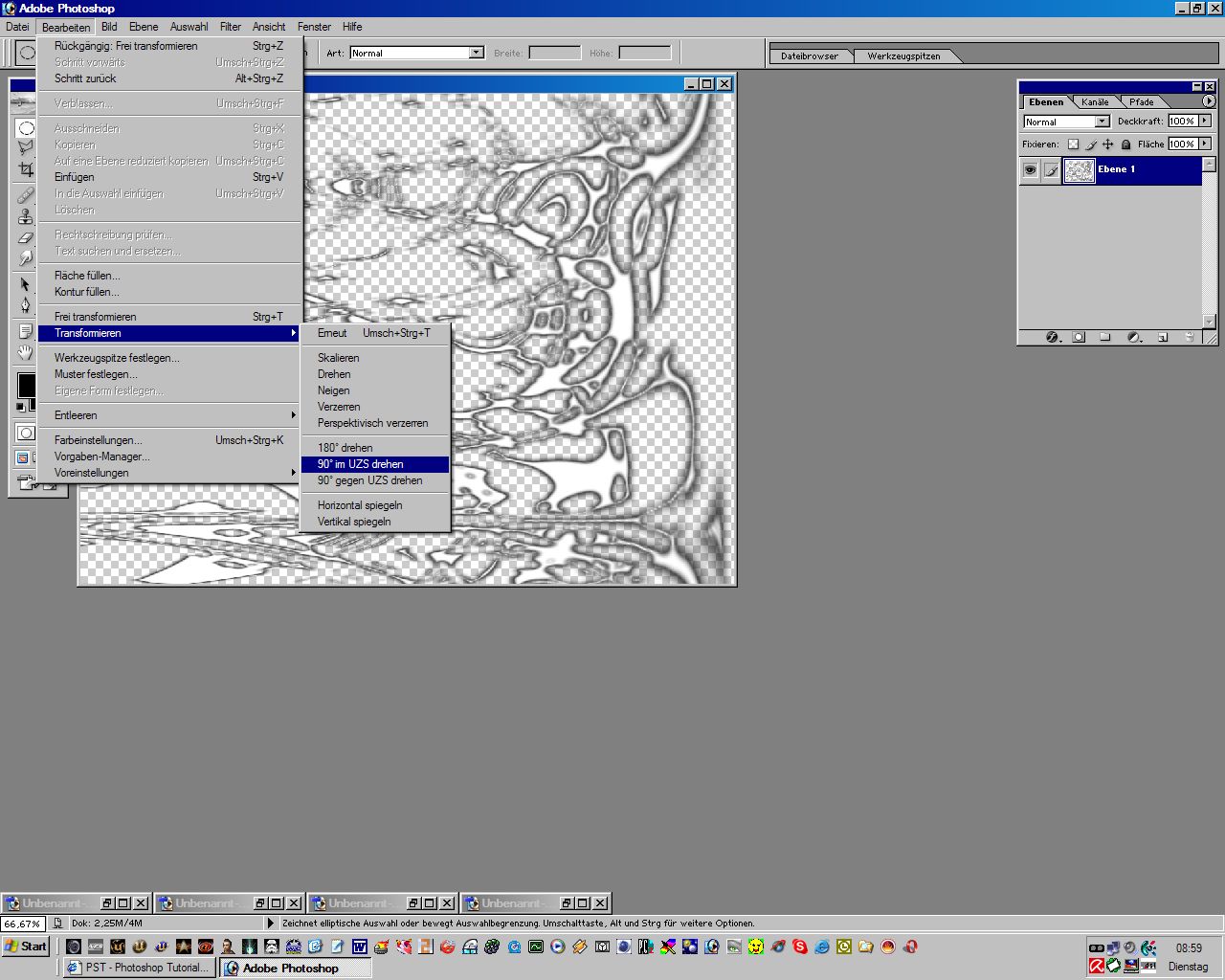Click the Windows Start button

click(26, 947)
